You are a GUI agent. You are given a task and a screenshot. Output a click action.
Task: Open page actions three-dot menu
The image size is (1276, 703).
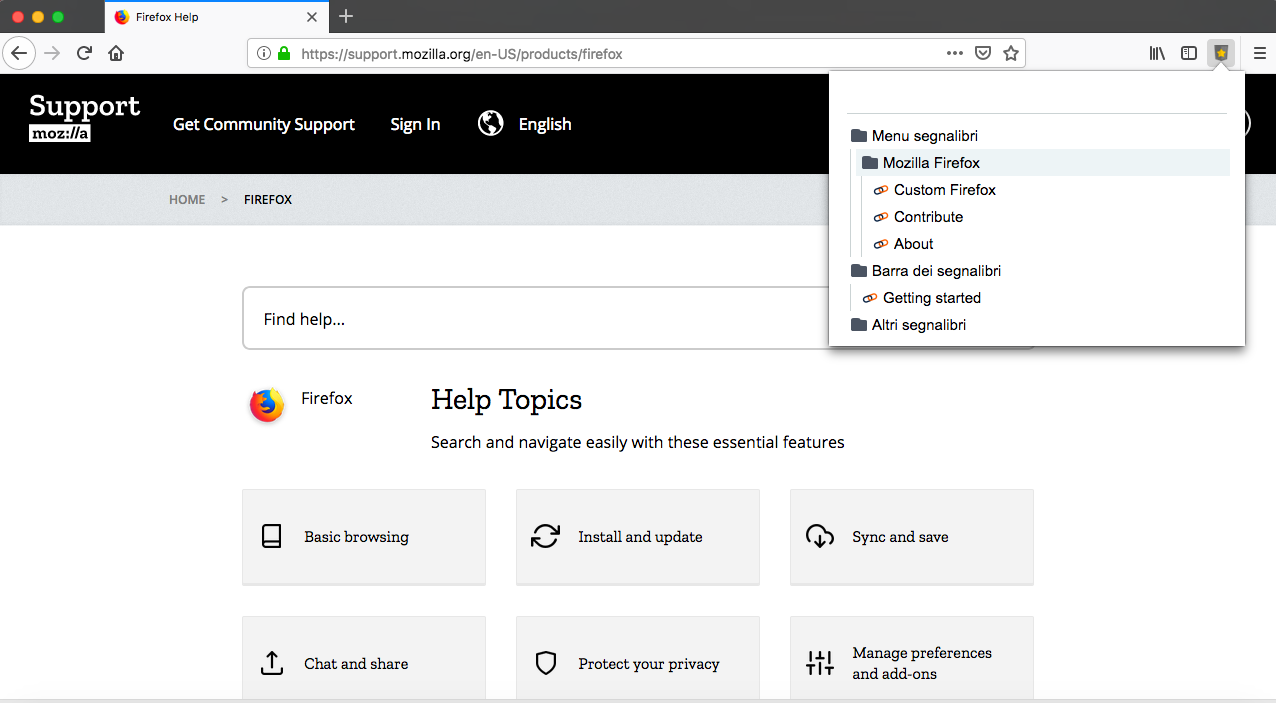tap(955, 53)
